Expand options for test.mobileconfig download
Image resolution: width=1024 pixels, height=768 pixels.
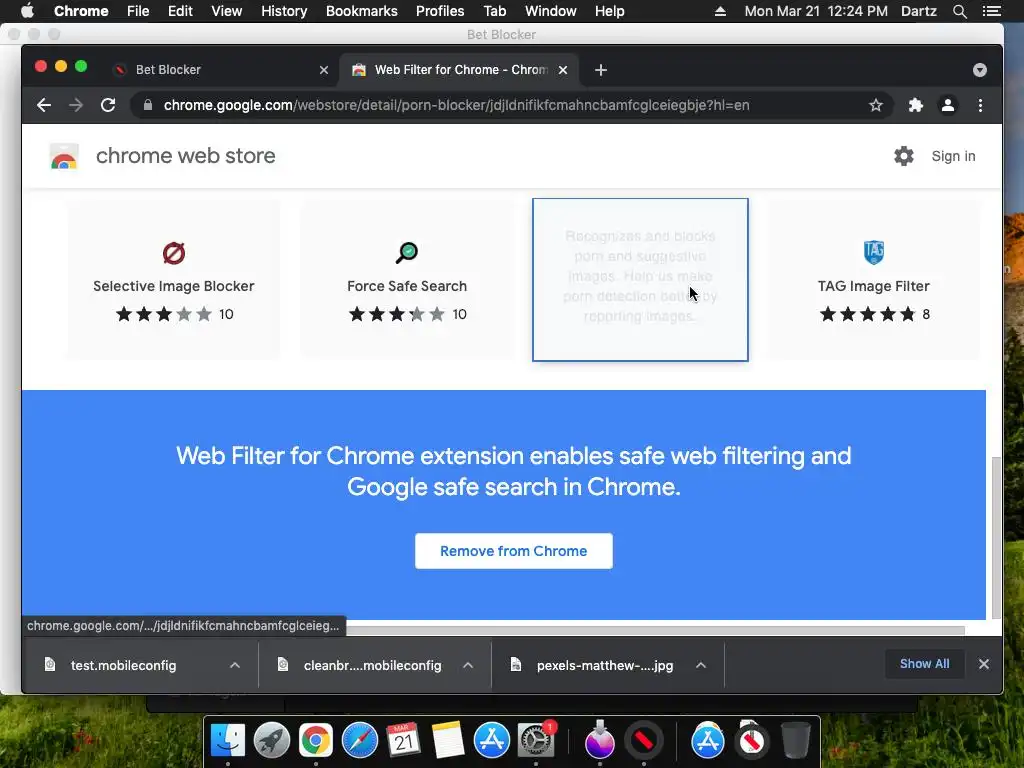235,665
